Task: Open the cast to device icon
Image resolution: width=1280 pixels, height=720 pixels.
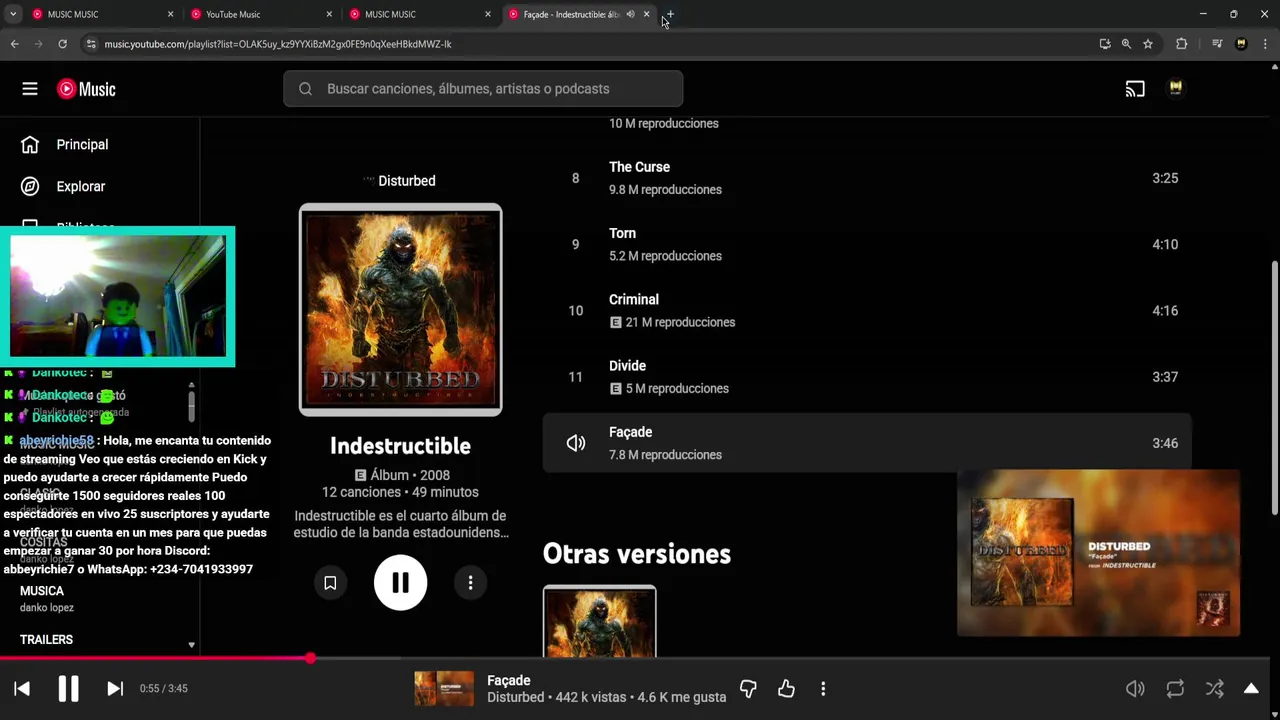Action: coord(1135,89)
